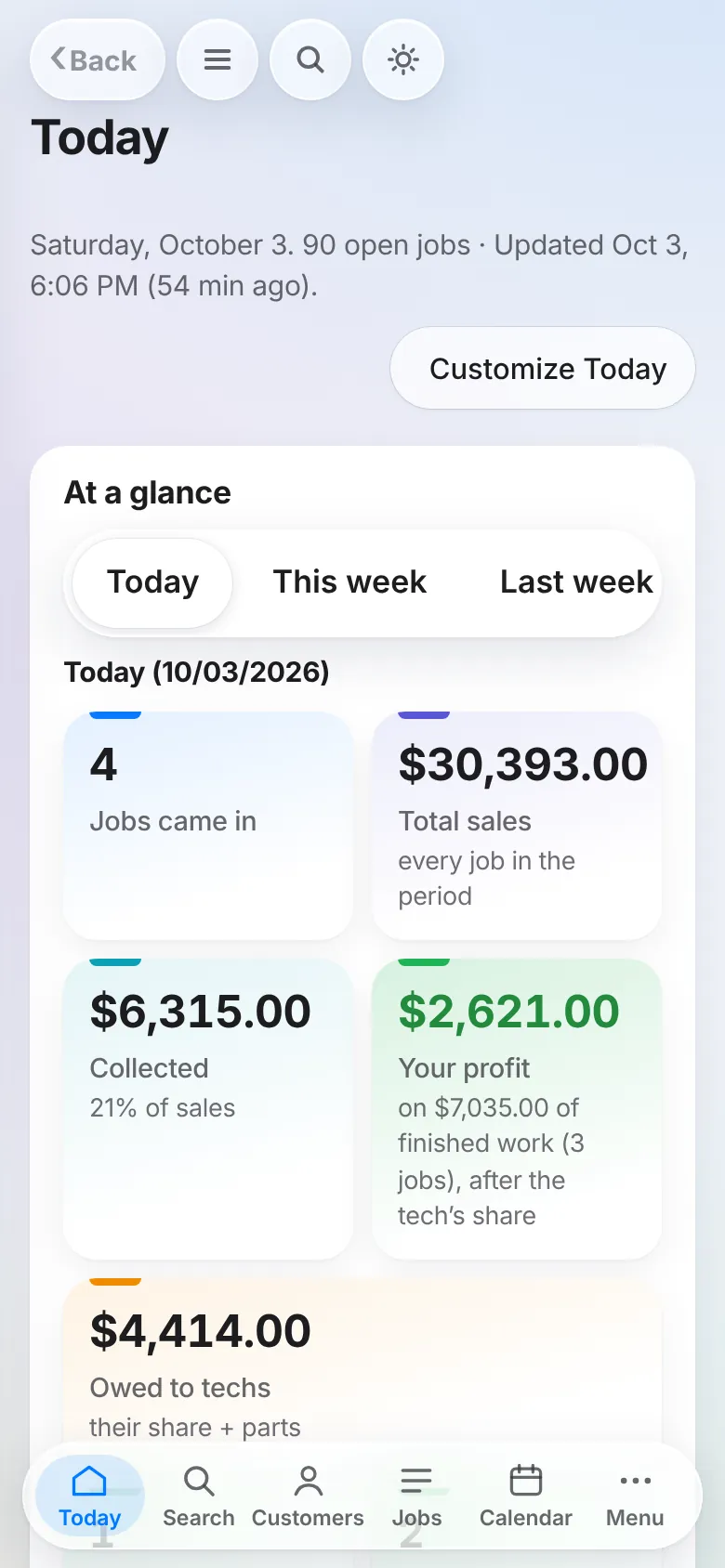Expand the Menu three-dots icon

pos(635,1496)
